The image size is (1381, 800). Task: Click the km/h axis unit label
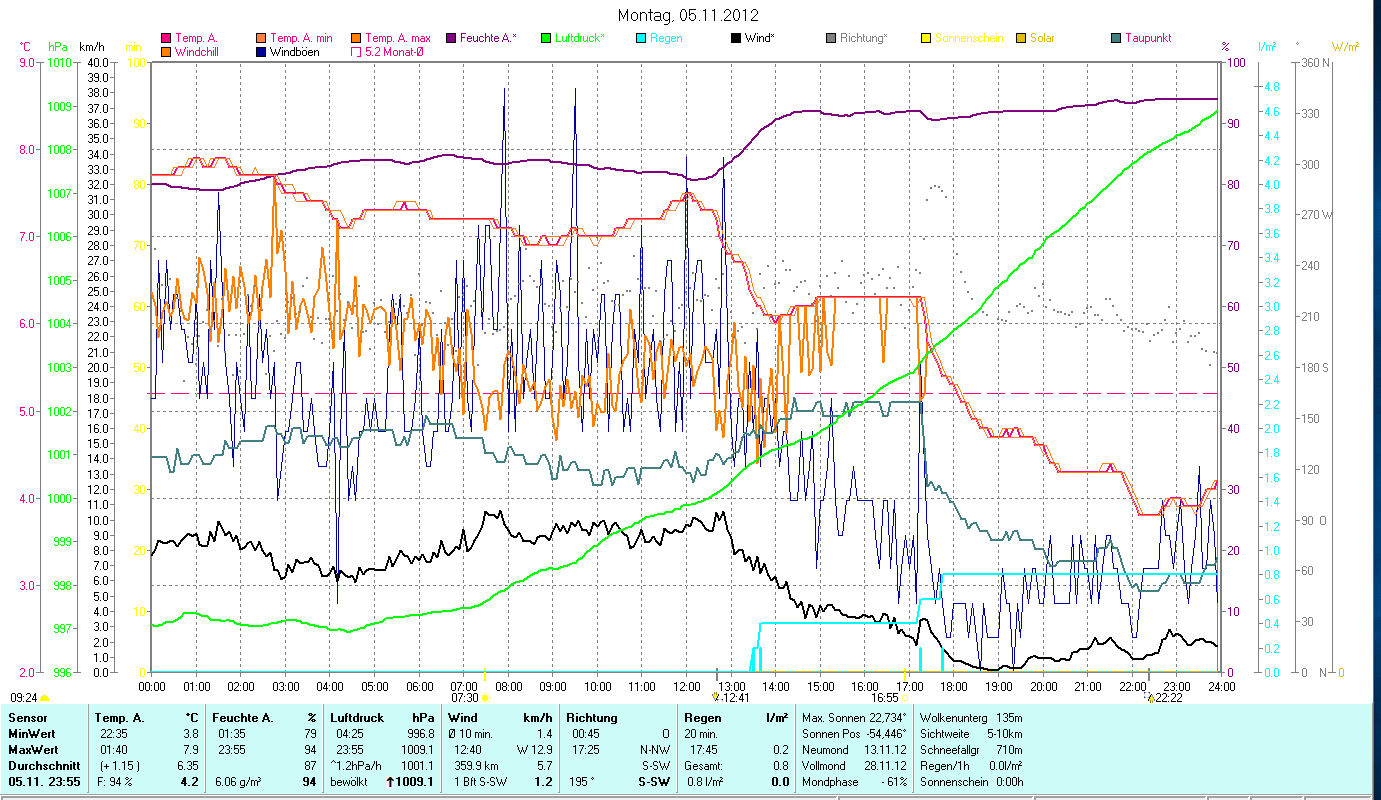(x=91, y=47)
